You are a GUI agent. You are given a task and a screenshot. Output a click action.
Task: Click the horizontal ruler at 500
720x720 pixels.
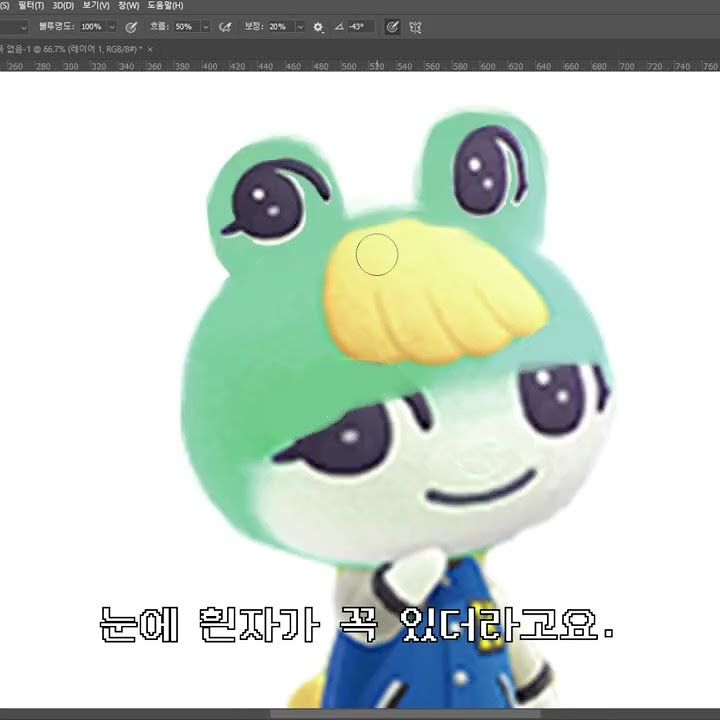coord(349,66)
